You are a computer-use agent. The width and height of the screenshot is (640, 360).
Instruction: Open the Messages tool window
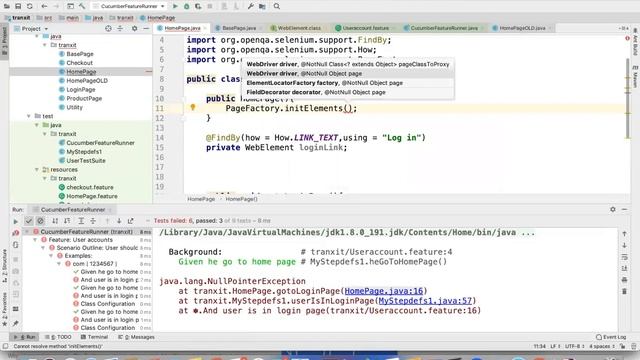tap(136, 337)
